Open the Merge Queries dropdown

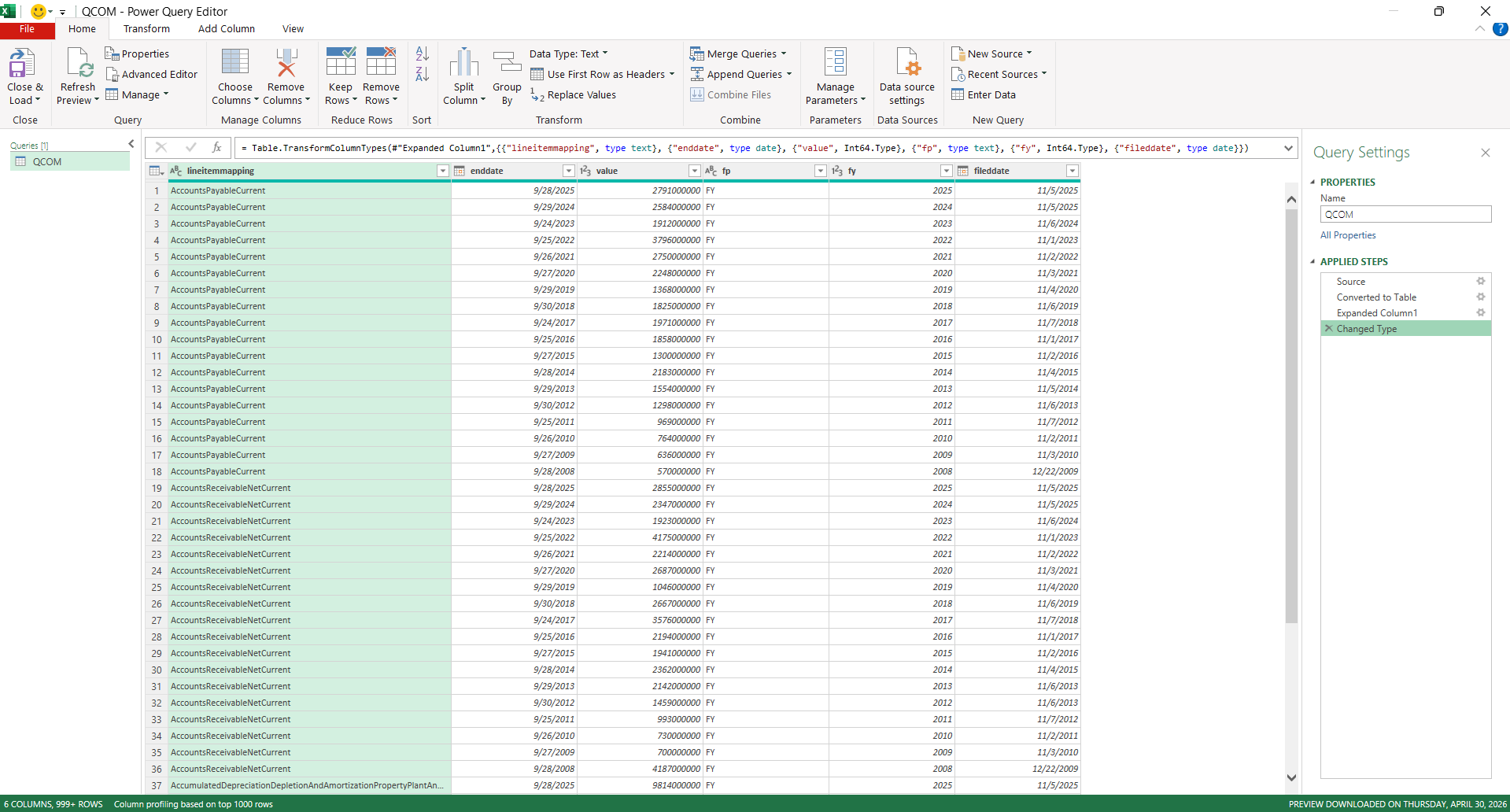pyautogui.click(x=738, y=54)
